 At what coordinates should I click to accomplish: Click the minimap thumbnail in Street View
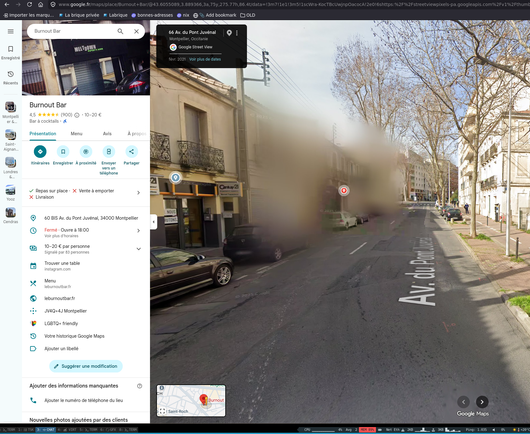tap(191, 401)
